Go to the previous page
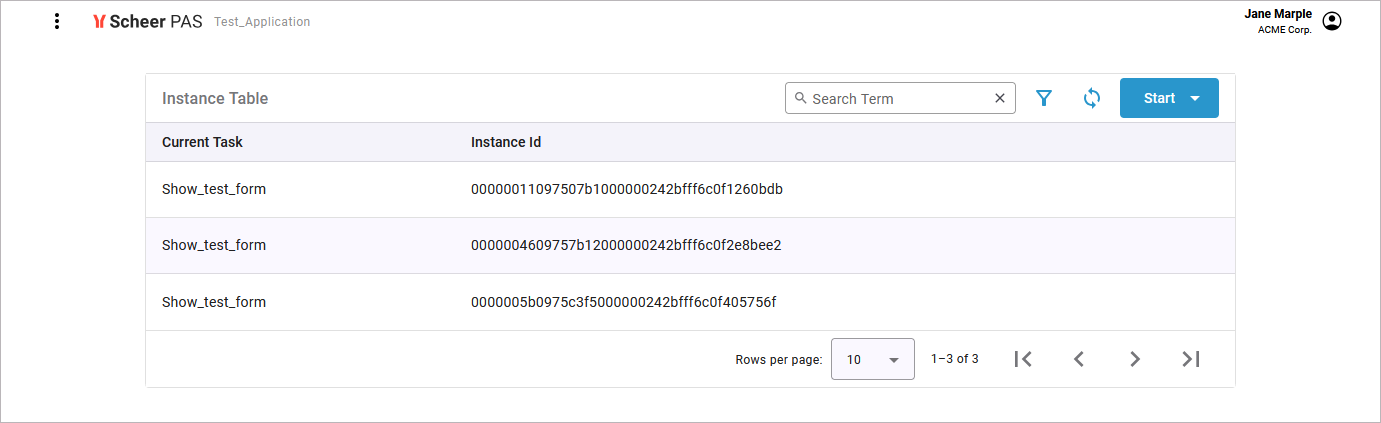Image resolution: width=1381 pixels, height=423 pixels. point(1078,359)
